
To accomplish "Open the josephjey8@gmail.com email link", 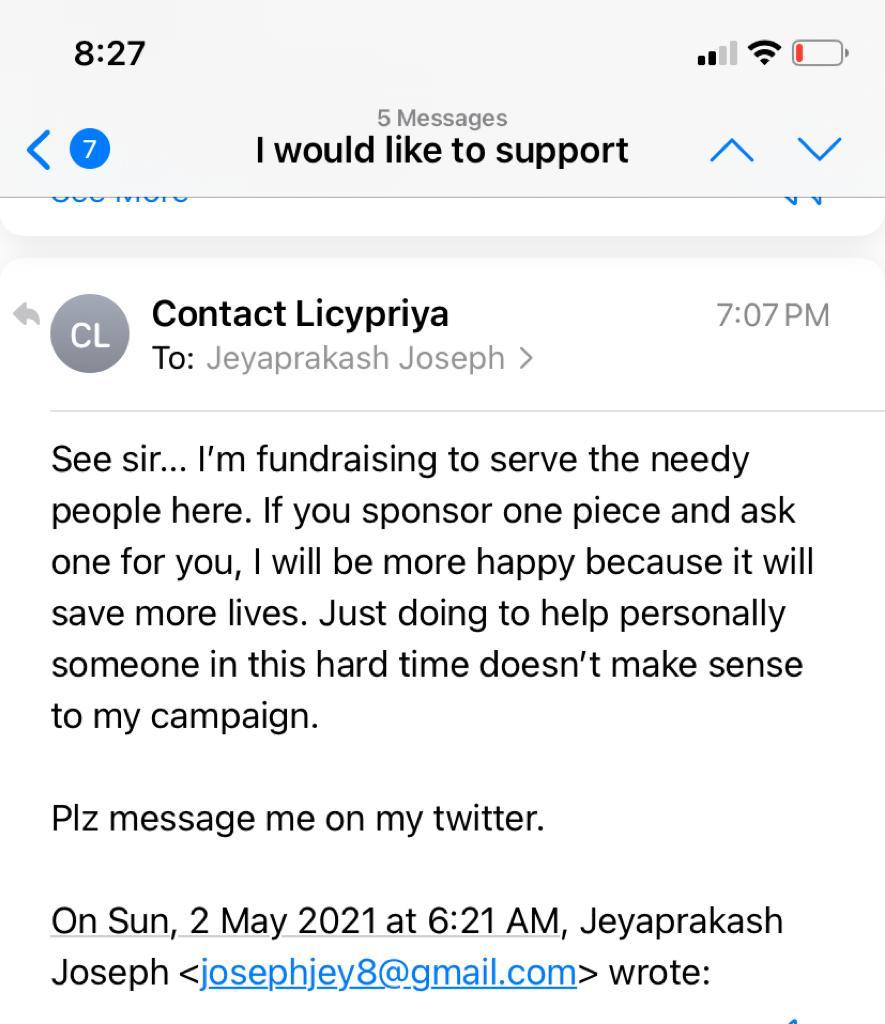I will 388,972.
